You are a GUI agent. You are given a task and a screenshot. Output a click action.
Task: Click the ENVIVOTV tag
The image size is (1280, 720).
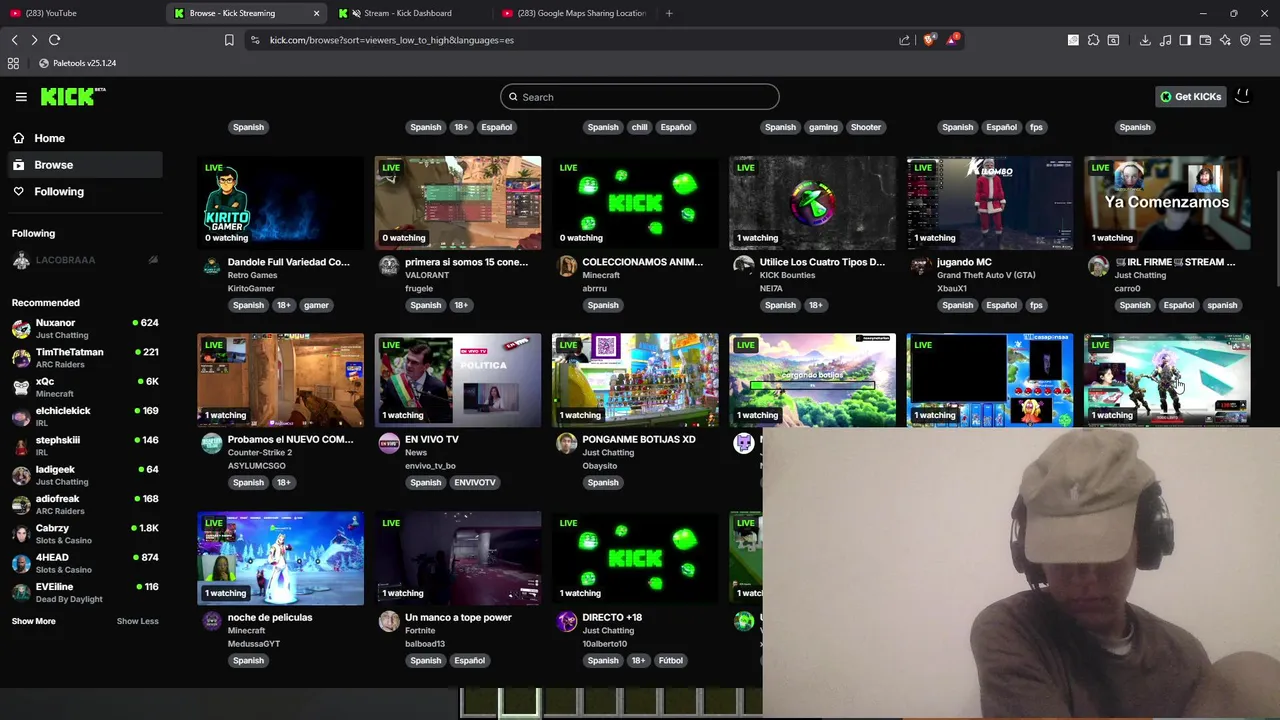click(475, 482)
